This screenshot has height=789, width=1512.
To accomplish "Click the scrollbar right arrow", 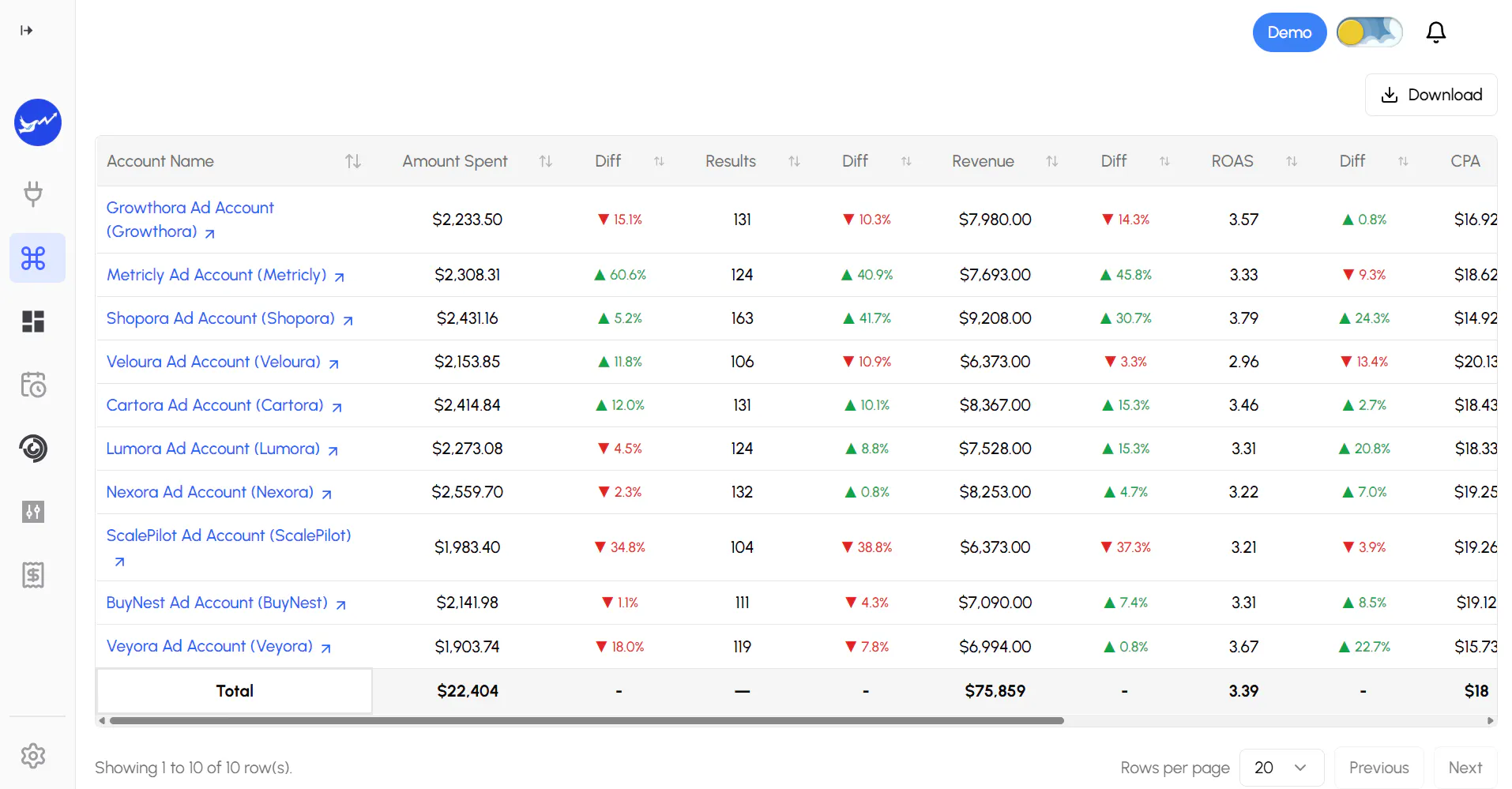I will 1491,720.
